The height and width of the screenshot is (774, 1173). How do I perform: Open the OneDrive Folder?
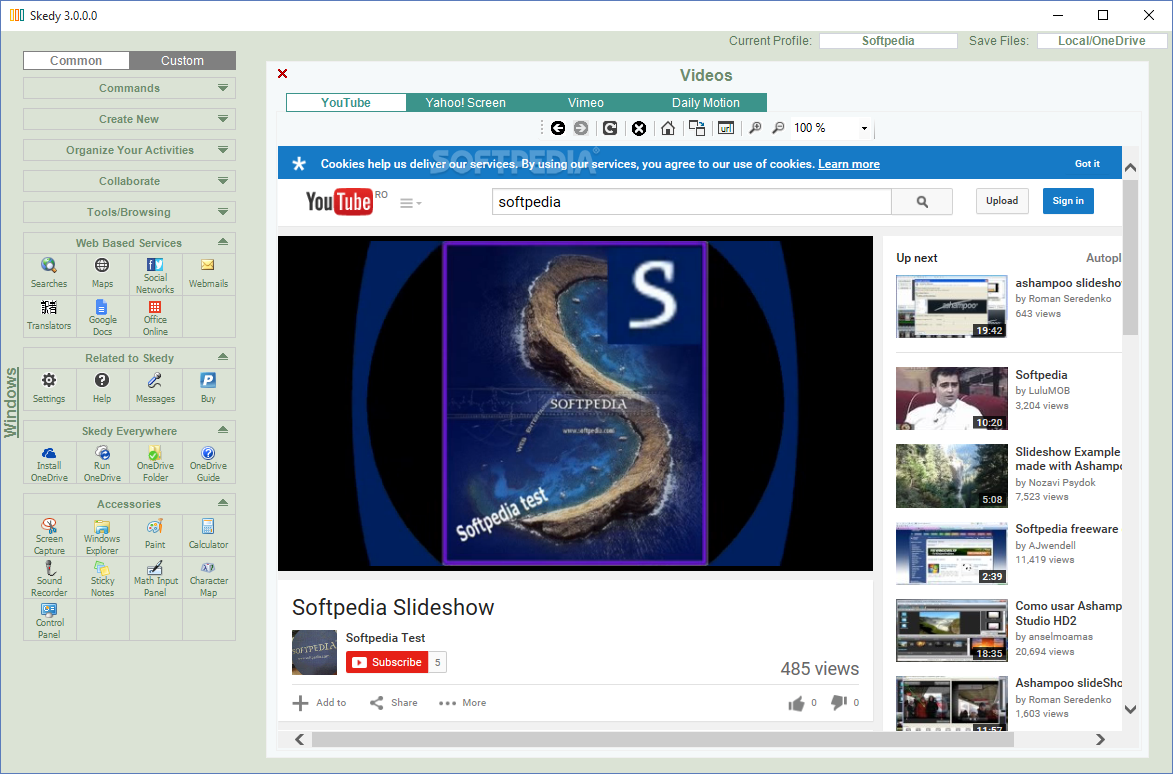coord(156,463)
